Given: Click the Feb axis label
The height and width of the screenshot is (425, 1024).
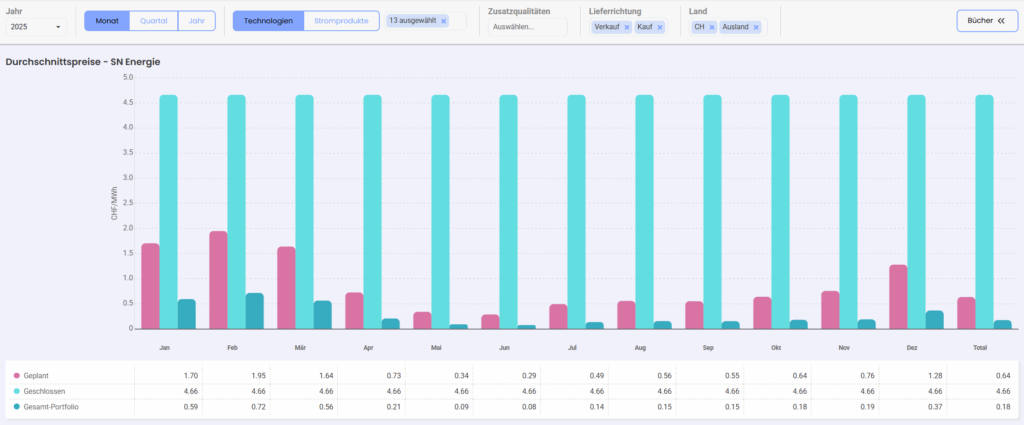Looking at the screenshot, I should pyautogui.click(x=232, y=348).
